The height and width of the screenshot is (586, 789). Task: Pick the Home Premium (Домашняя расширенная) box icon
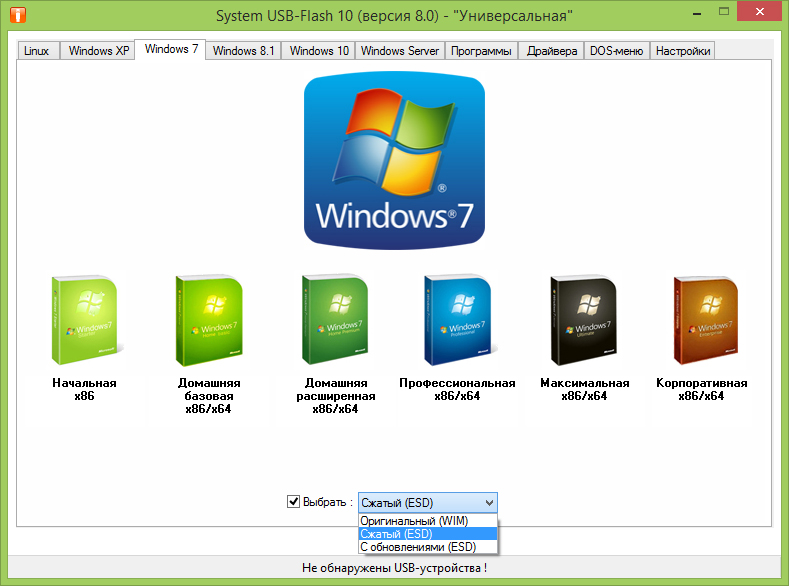click(x=335, y=319)
